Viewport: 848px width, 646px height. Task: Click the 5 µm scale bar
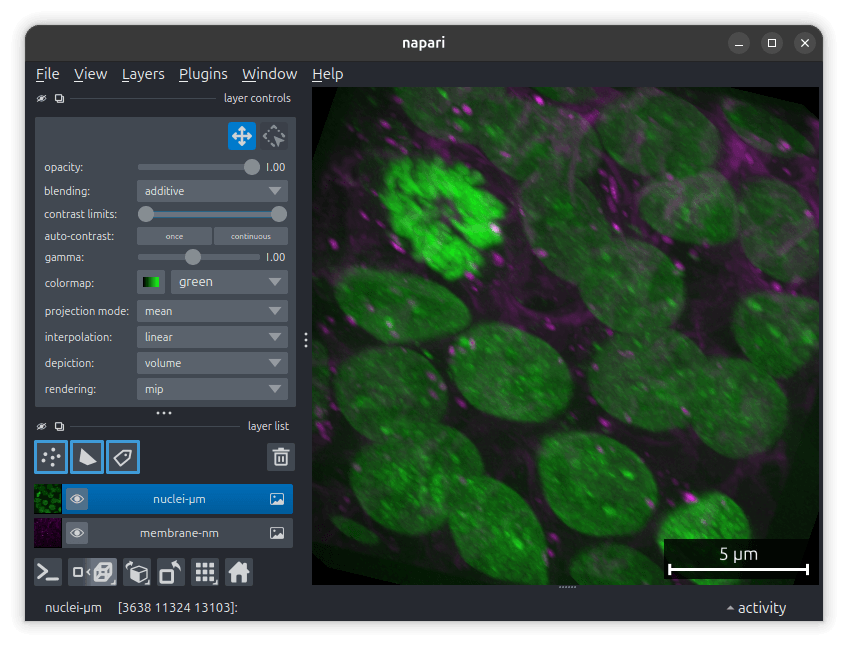tap(738, 561)
